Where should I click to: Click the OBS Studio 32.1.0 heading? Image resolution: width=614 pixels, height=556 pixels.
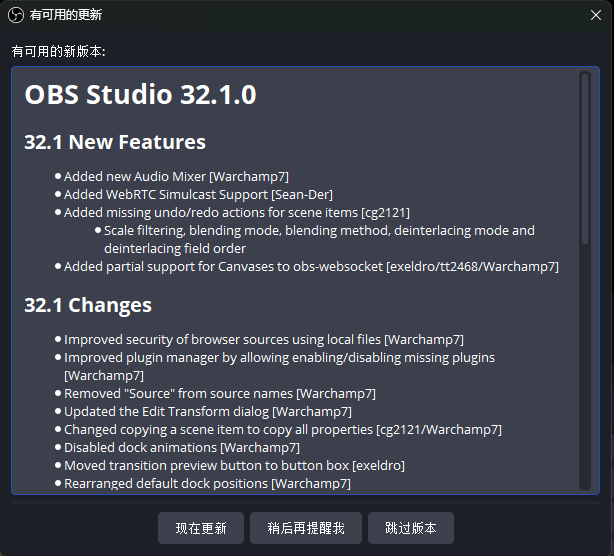tap(140, 95)
